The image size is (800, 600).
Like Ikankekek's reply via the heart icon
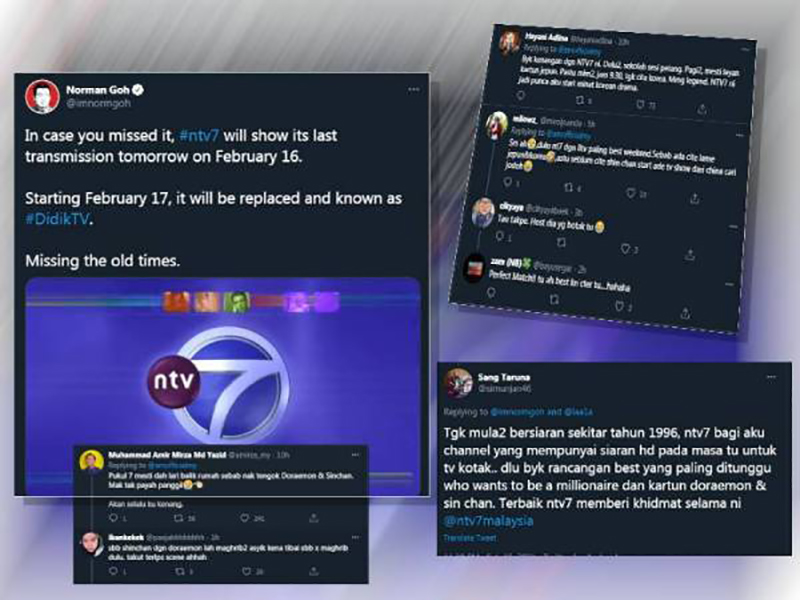(246, 571)
